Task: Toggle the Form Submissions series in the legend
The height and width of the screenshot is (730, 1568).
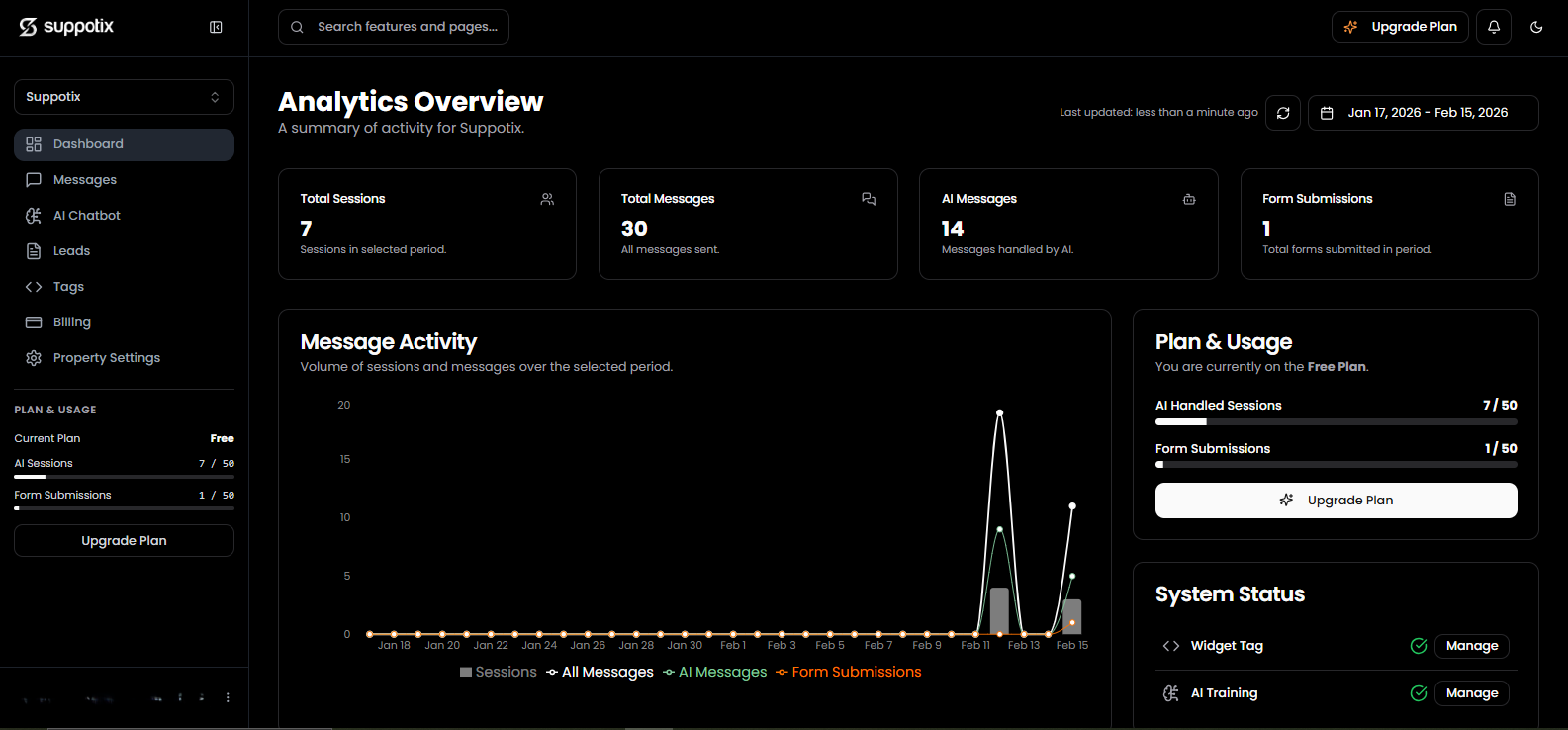Action: 849,672
